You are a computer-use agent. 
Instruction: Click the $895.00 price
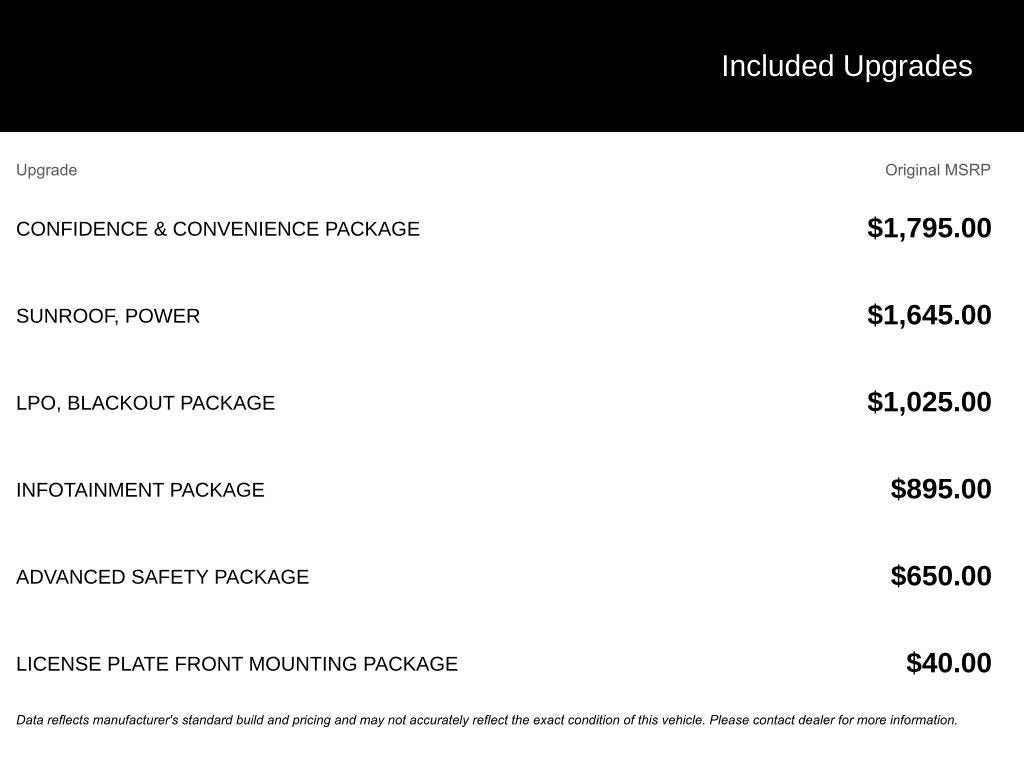coord(941,489)
